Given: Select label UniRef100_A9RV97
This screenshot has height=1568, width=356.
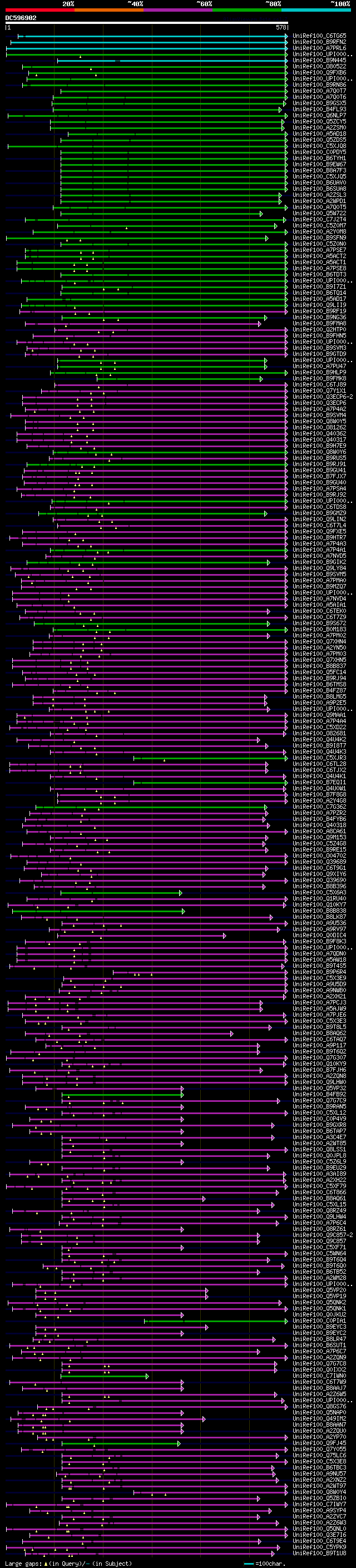Looking at the screenshot, I should [319, 929].
